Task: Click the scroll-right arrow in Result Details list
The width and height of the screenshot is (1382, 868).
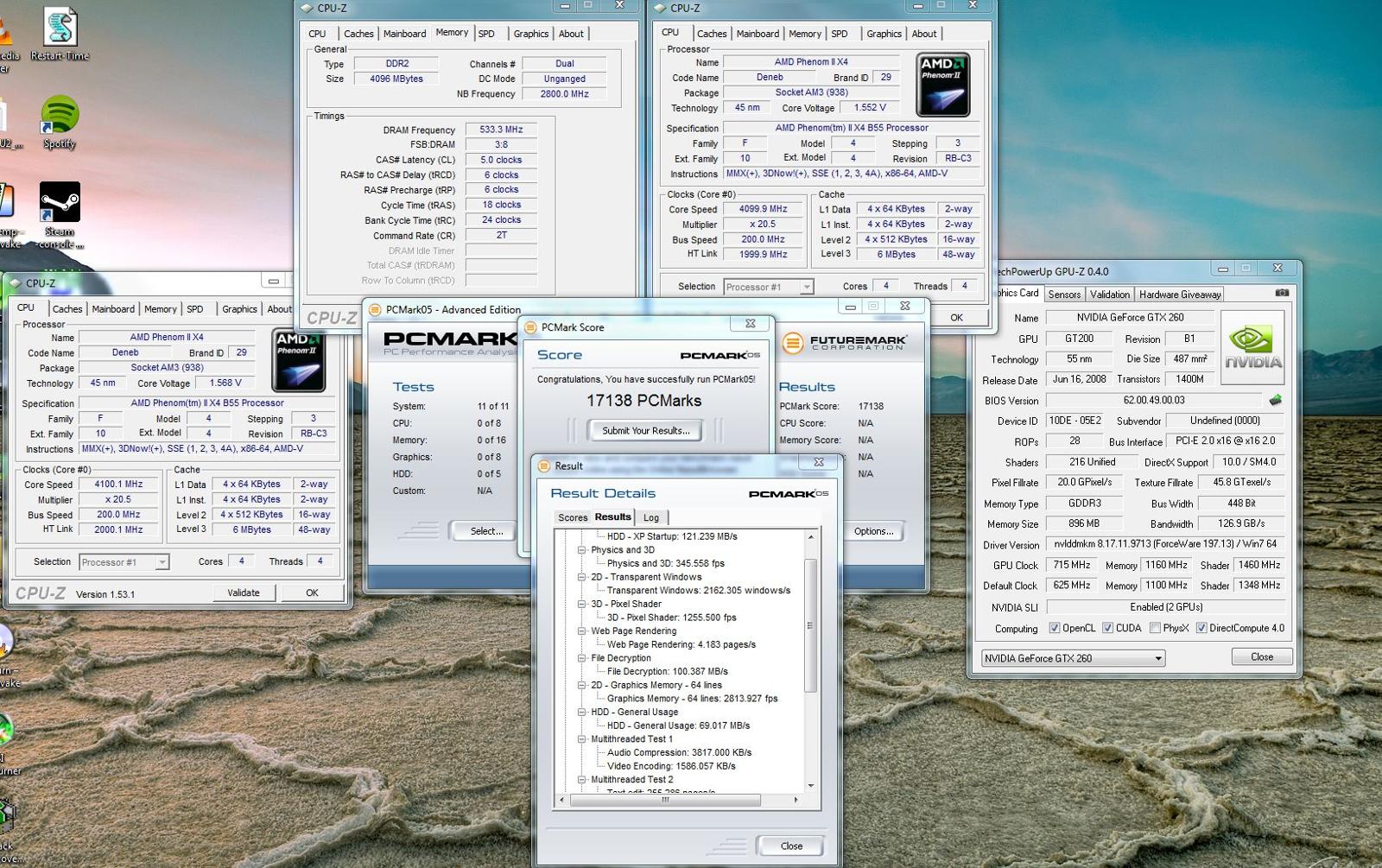Action: tap(796, 800)
